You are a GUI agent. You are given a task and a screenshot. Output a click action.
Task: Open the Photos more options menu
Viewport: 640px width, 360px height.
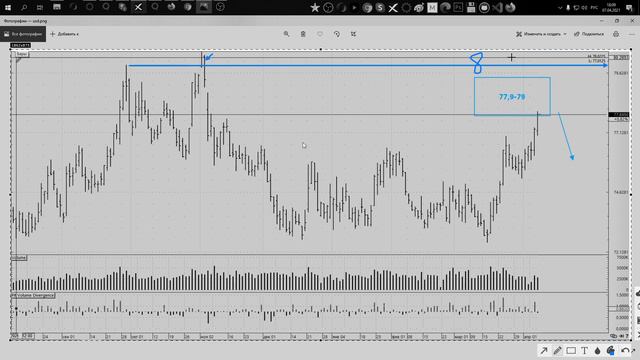[x=631, y=34]
